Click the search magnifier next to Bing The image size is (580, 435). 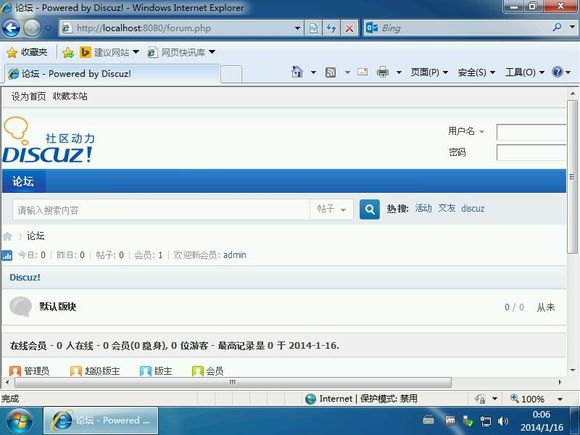tap(556, 27)
